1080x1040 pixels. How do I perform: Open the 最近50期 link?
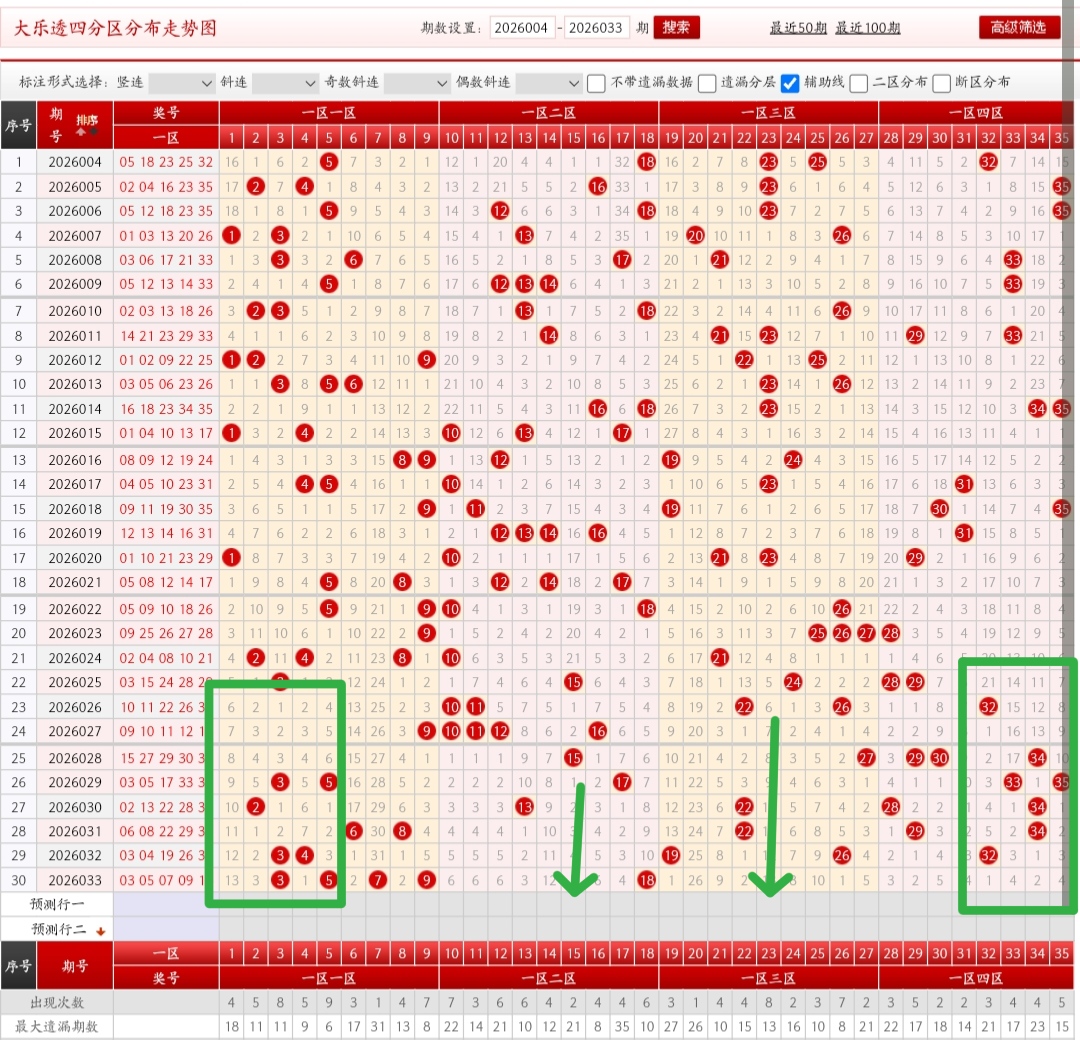coord(798,28)
